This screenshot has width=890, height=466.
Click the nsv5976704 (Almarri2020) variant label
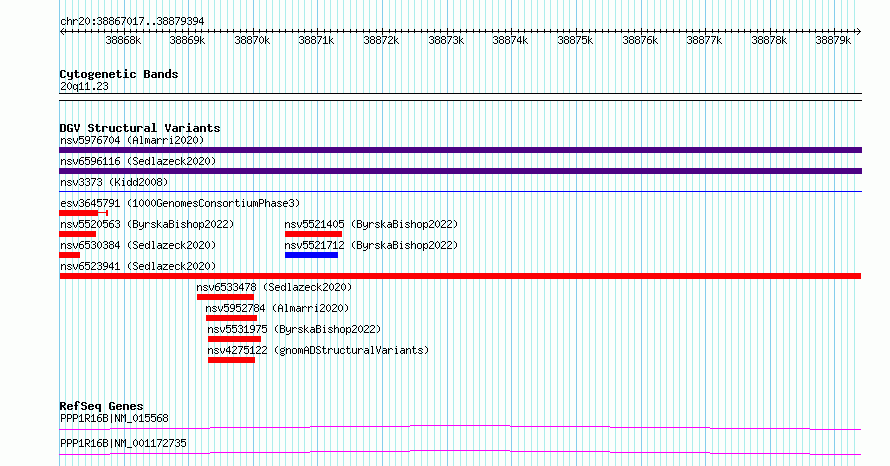coord(132,140)
